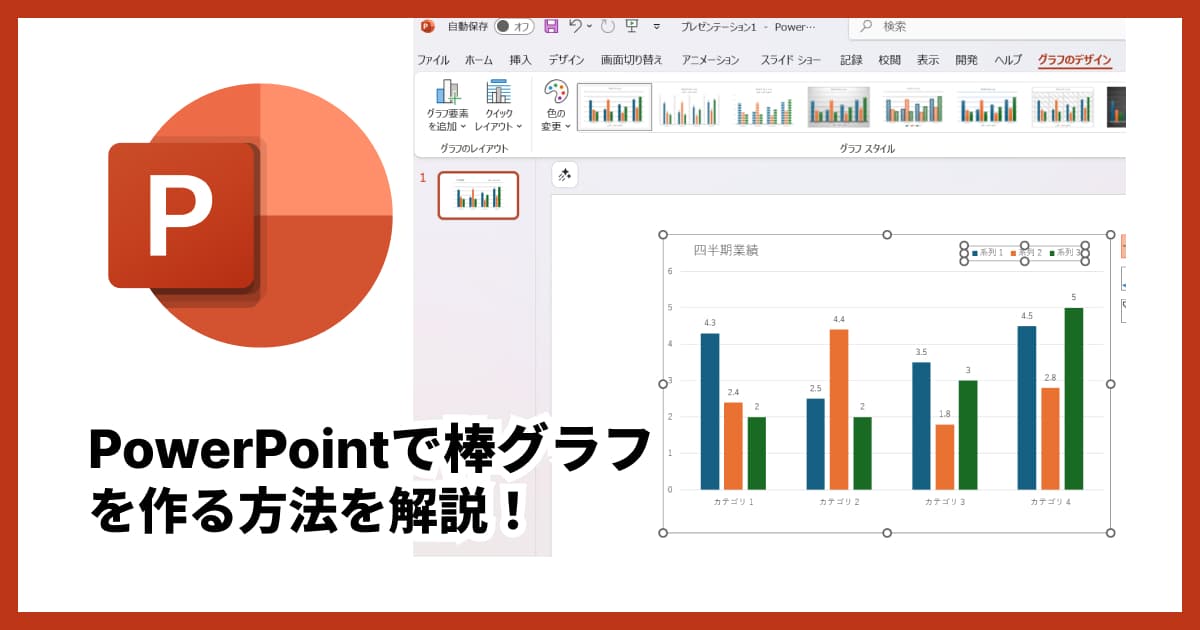Click the sparkle icon beside the slide
The image size is (1200, 630).
(x=565, y=176)
